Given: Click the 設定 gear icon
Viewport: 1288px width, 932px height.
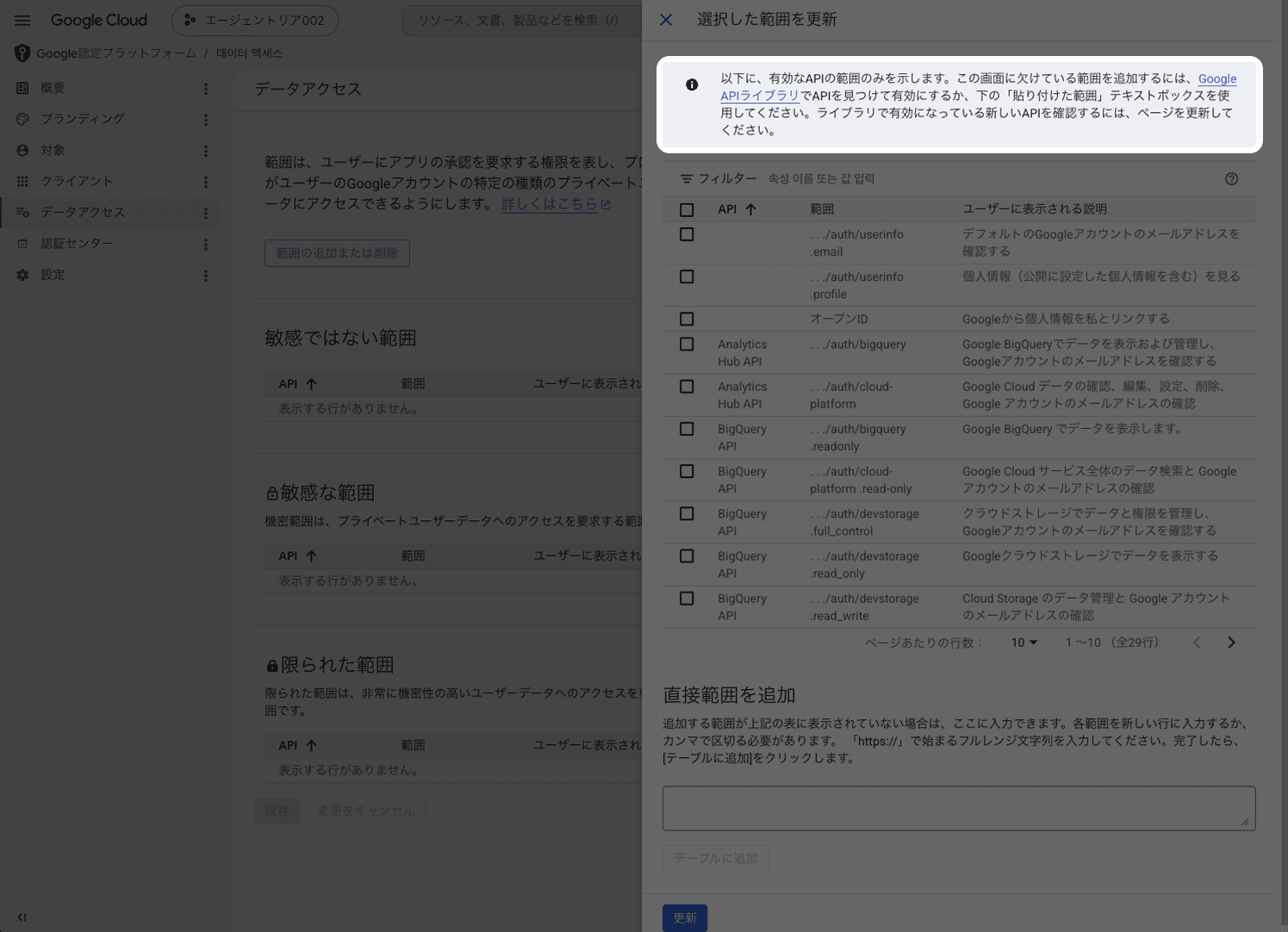Looking at the screenshot, I should point(22,275).
